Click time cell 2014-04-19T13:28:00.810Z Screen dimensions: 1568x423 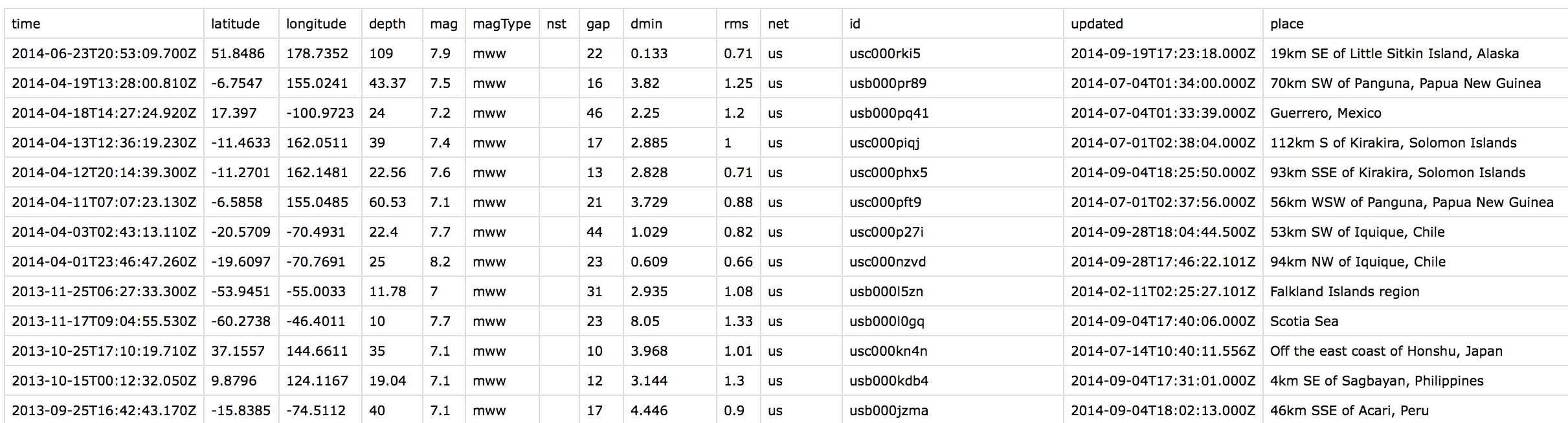[104, 83]
